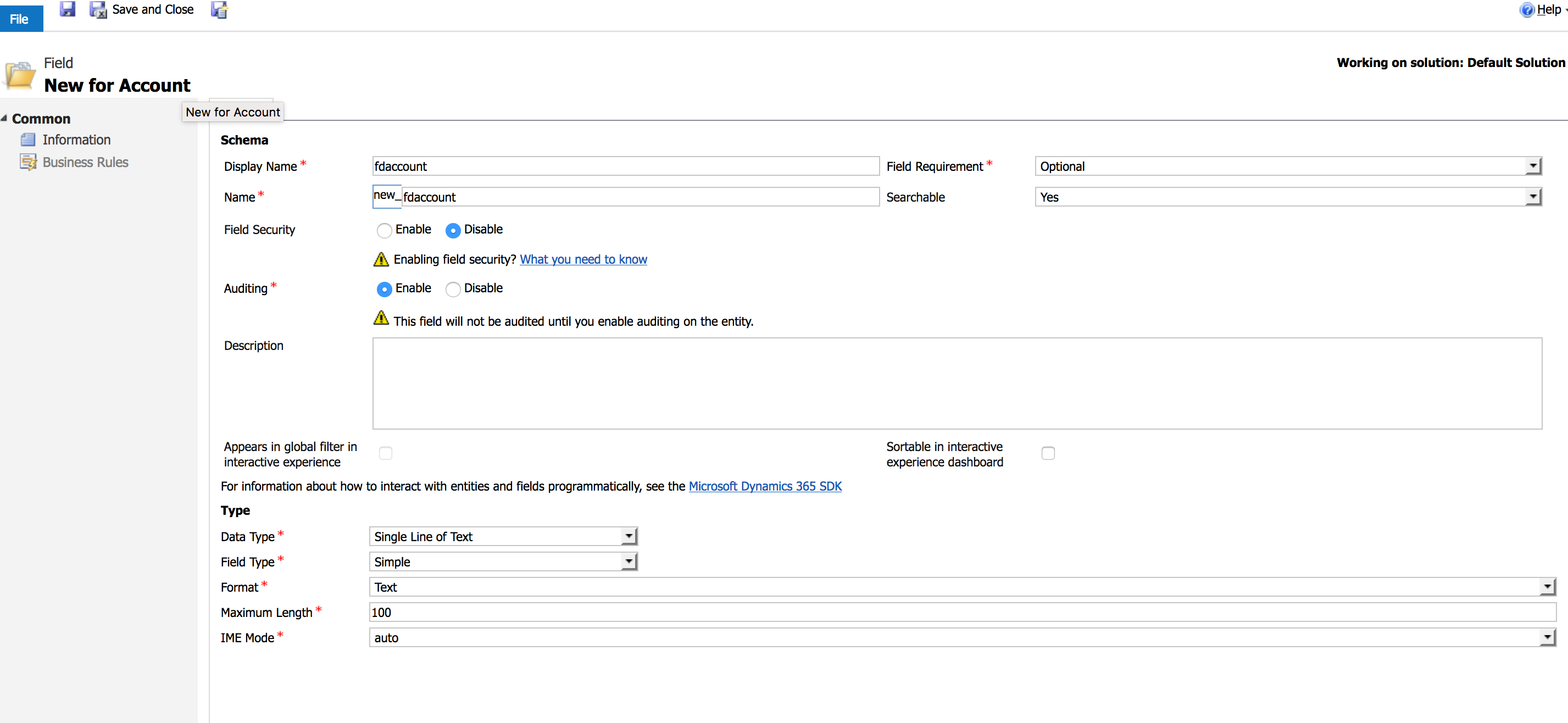Image resolution: width=1568 pixels, height=723 pixels.
Task: Open the Microsoft Dynamics 365 SDK link
Action: tap(765, 486)
